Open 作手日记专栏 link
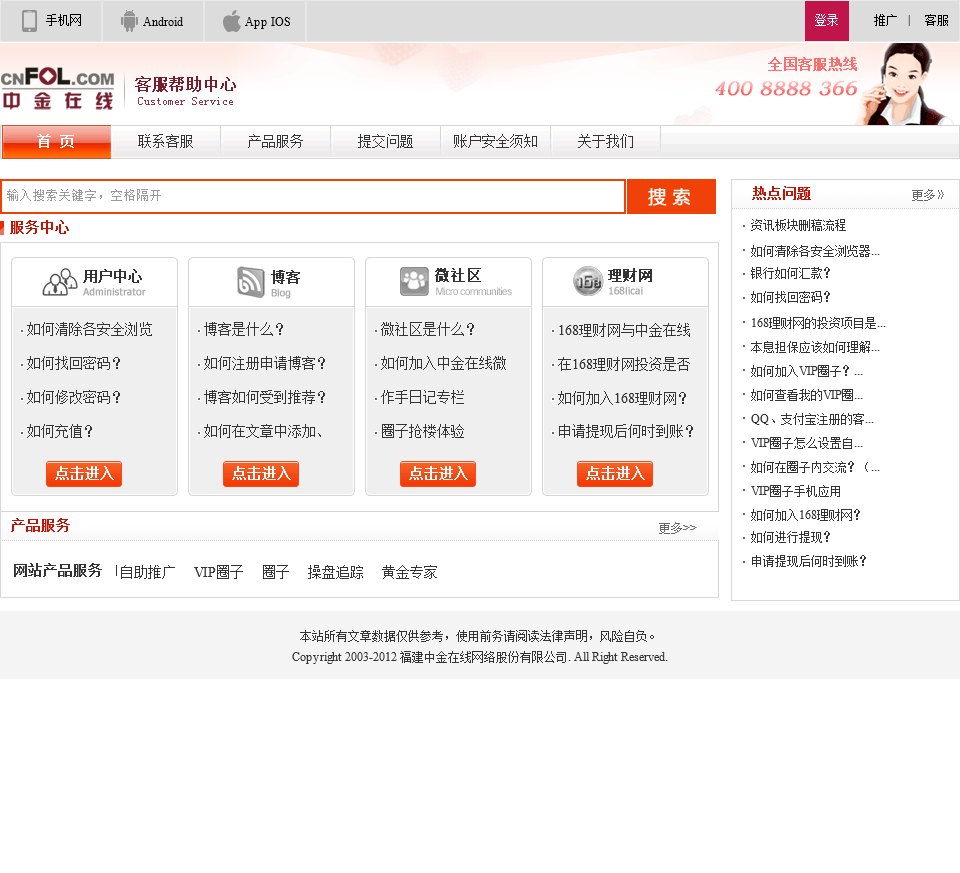The width and height of the screenshot is (960, 873). [x=422, y=398]
